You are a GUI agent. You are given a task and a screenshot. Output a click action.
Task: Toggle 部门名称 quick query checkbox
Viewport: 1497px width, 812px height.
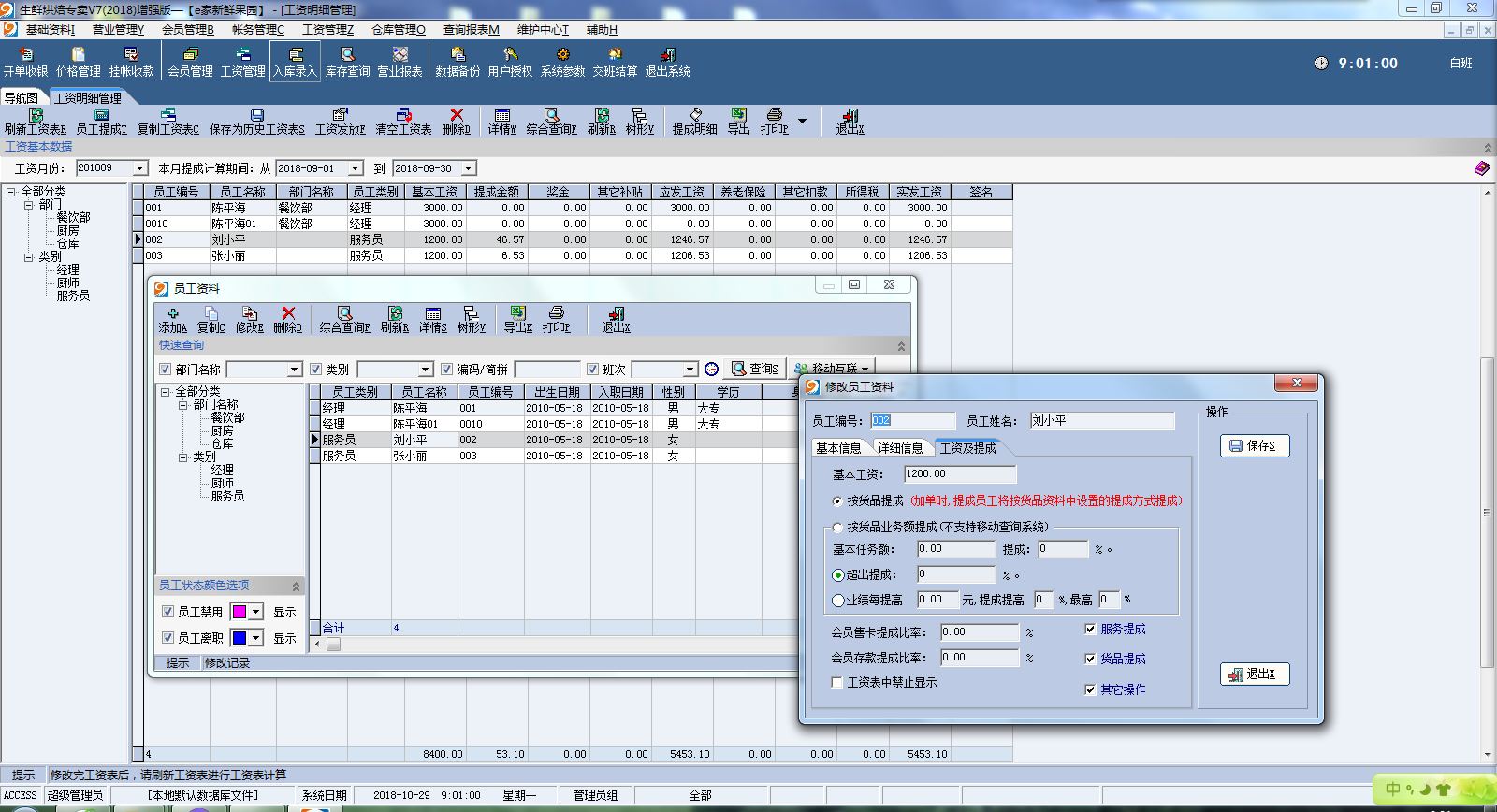166,370
